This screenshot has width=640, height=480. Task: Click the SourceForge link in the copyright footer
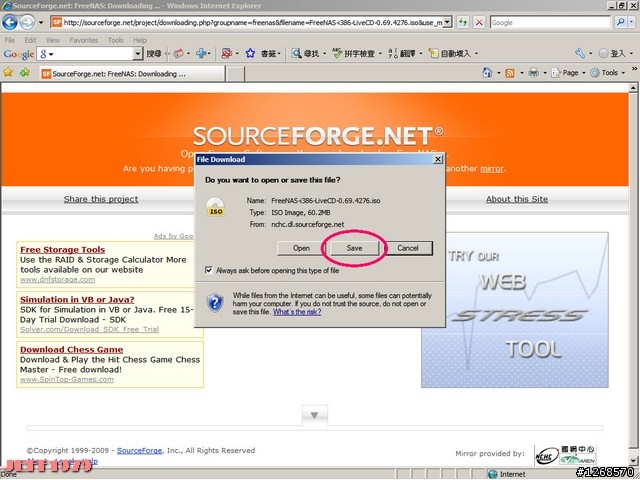[140, 451]
